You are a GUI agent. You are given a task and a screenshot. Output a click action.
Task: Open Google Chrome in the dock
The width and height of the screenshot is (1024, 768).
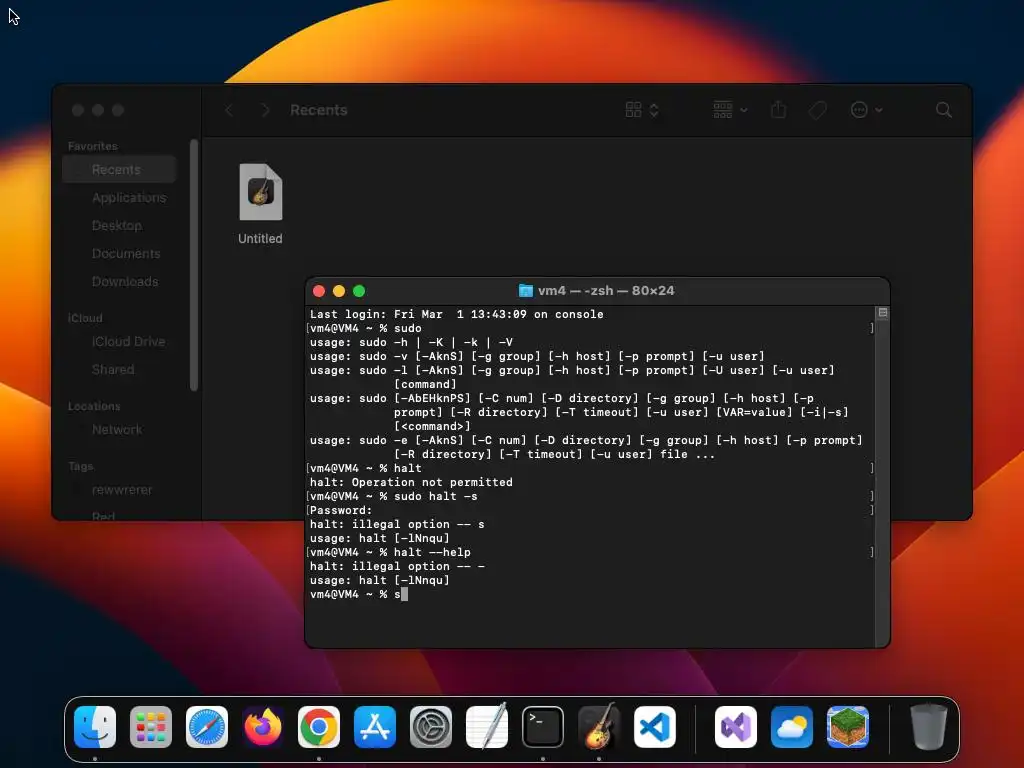pyautogui.click(x=319, y=727)
